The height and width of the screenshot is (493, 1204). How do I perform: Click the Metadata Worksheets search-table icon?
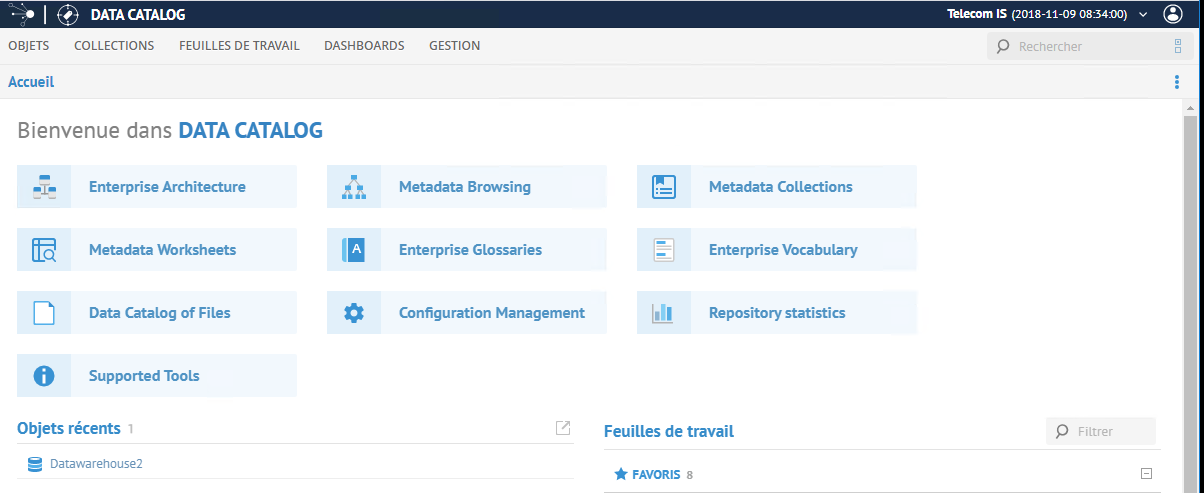pyautogui.click(x=44, y=250)
